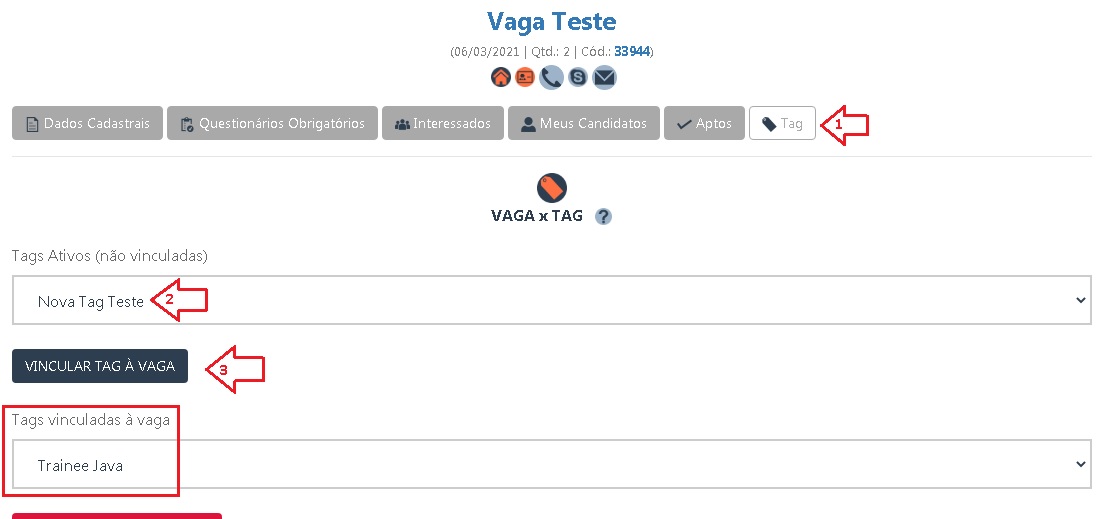Click the phone contact icon

point(551,77)
